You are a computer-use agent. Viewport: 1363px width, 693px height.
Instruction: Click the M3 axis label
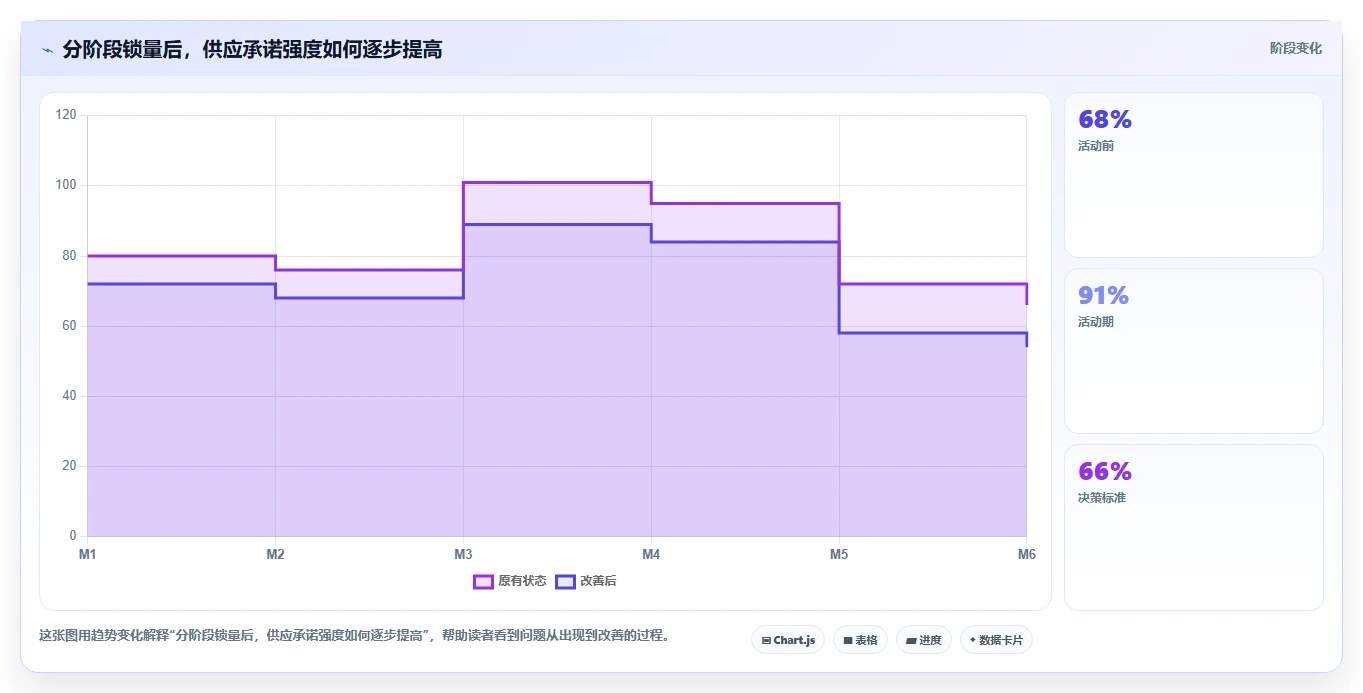463,554
